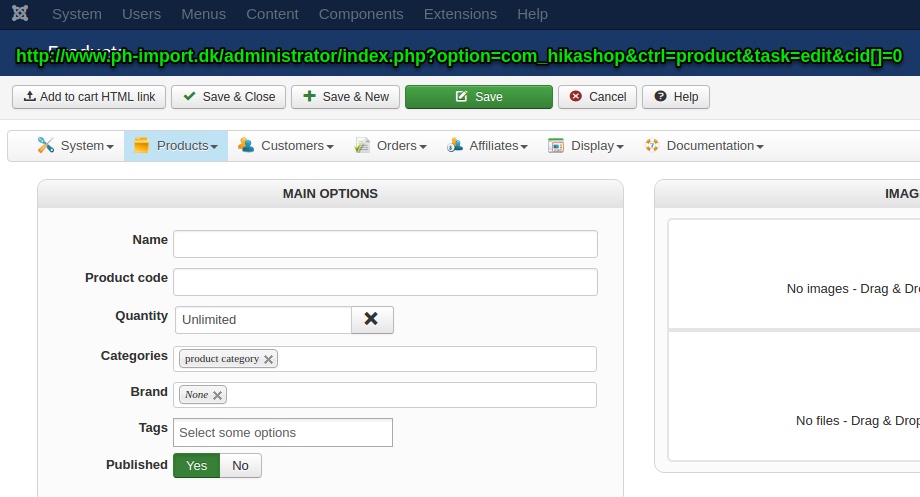Click the Joomla logo icon
This screenshot has width=920, height=497.
[20, 13]
